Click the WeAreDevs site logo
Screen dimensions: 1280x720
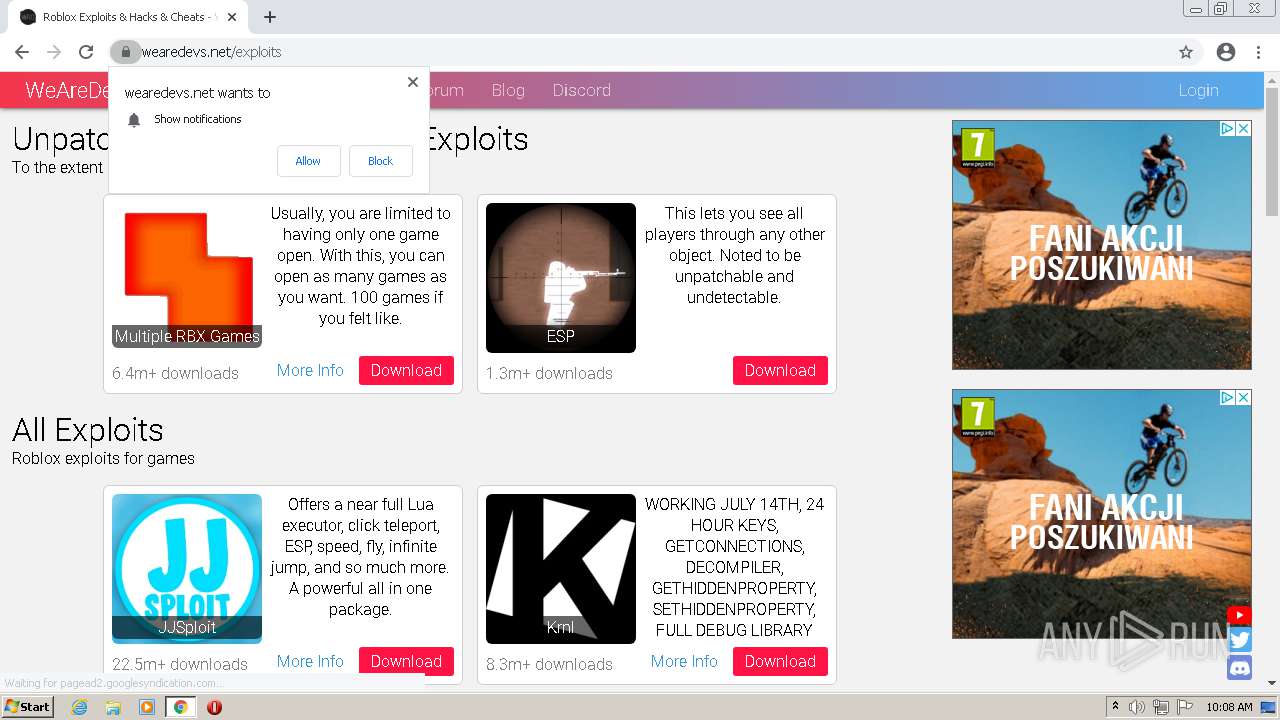pyautogui.click(x=66, y=90)
